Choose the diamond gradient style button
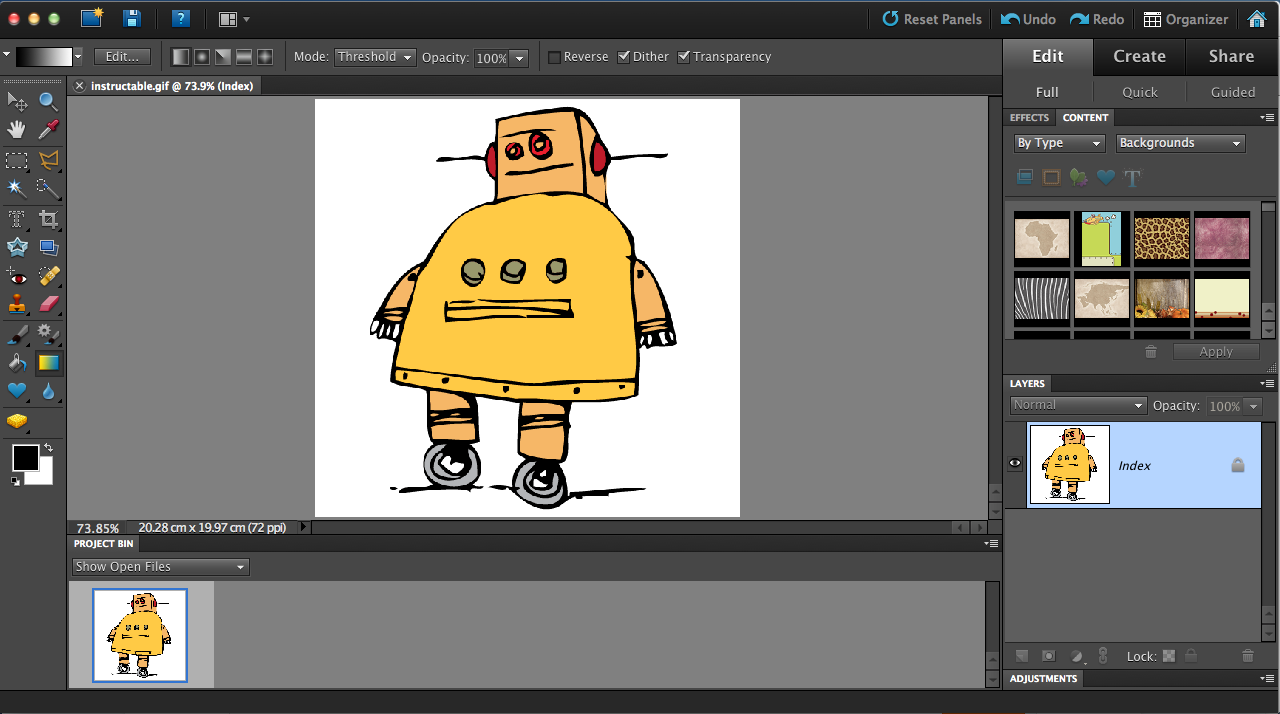Image resolution: width=1280 pixels, height=714 pixels. [x=265, y=57]
